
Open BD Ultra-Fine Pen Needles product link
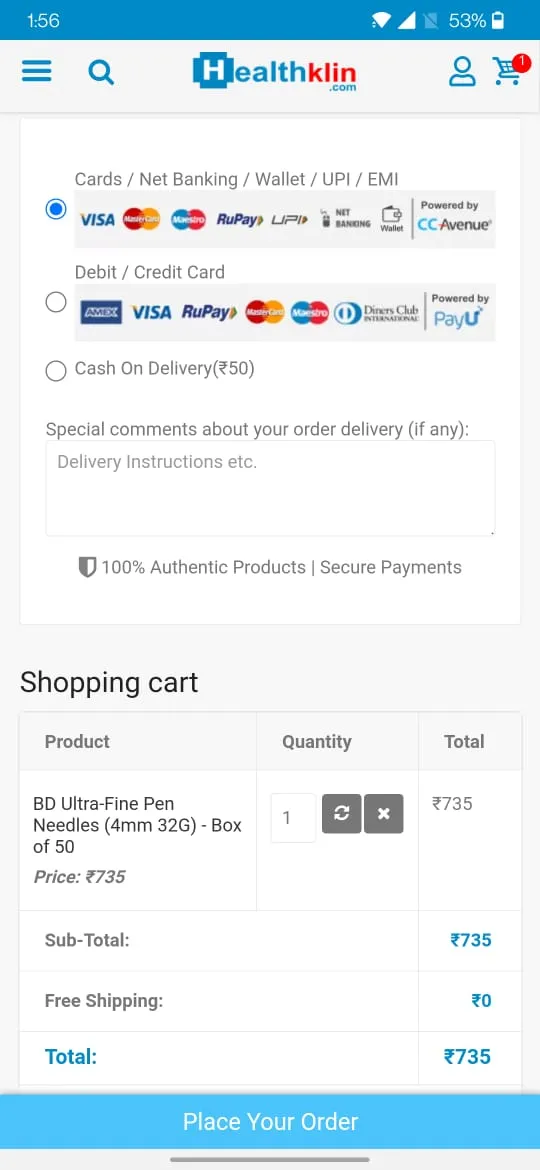[x=137, y=825]
